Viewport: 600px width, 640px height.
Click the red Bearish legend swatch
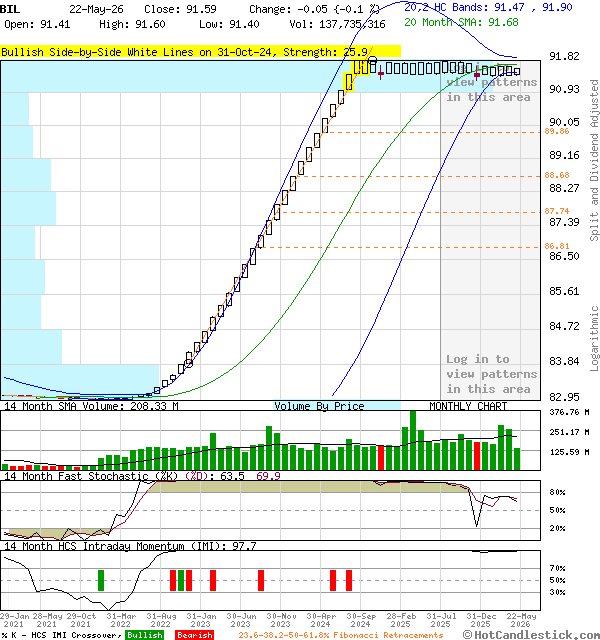[195, 635]
